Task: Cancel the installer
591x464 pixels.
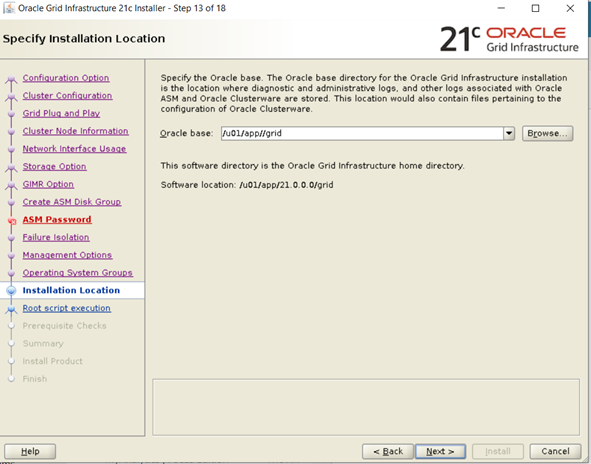Action: coord(555,452)
